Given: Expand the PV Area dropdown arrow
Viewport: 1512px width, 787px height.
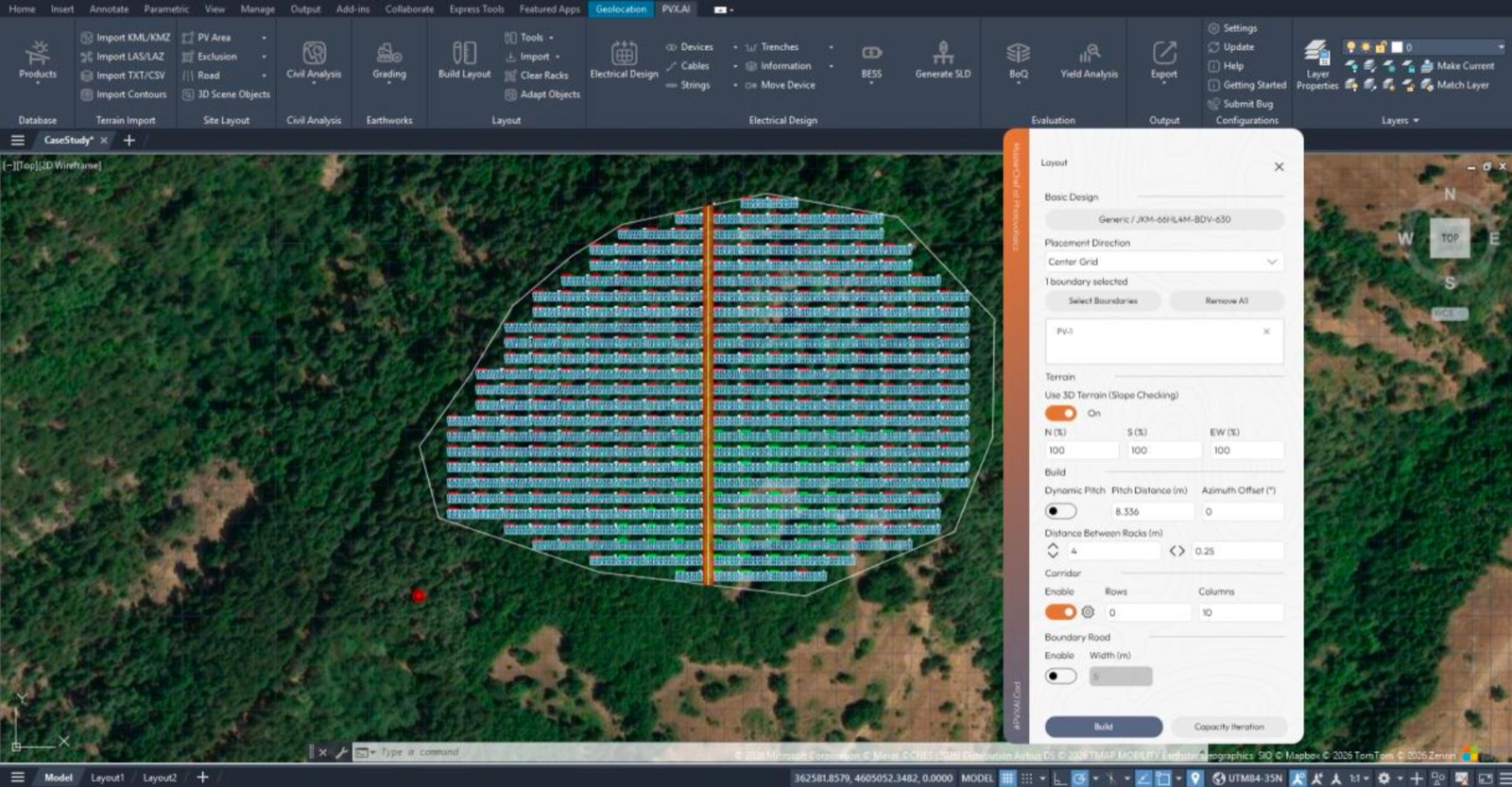Looking at the screenshot, I should (x=264, y=38).
